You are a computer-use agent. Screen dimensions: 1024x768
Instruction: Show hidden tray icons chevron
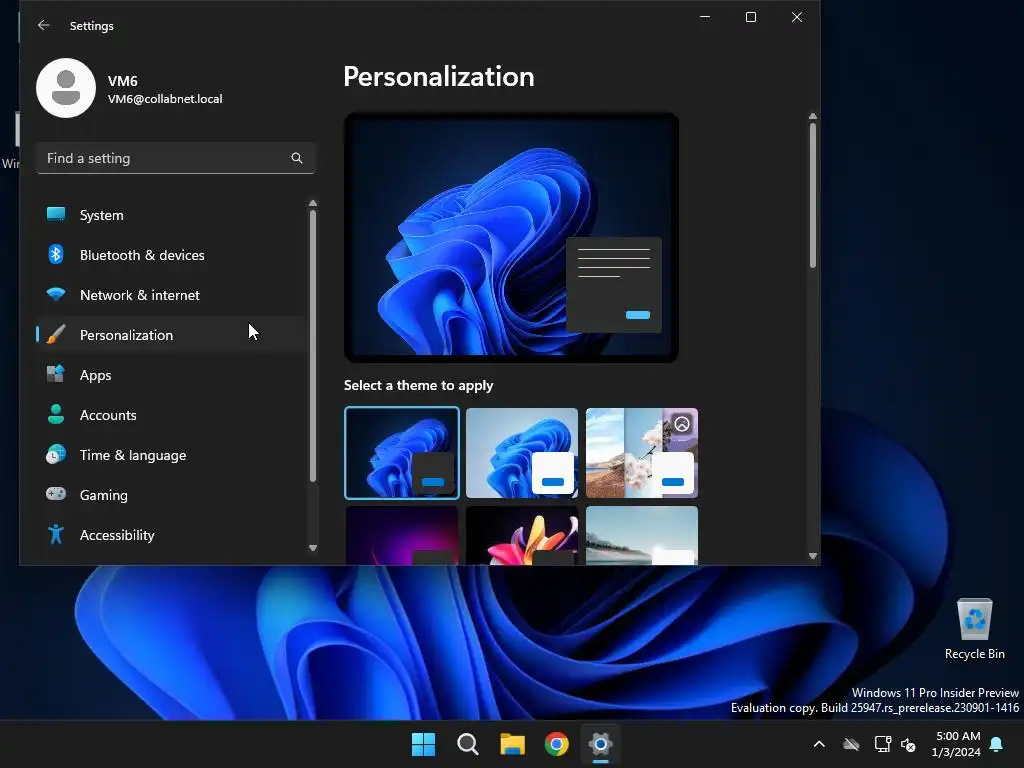coord(819,744)
